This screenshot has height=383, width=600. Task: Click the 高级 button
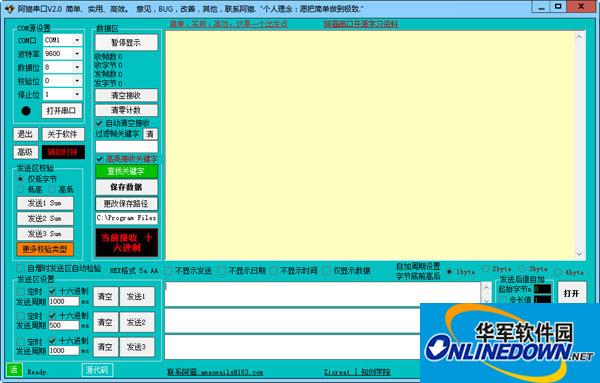(25, 152)
